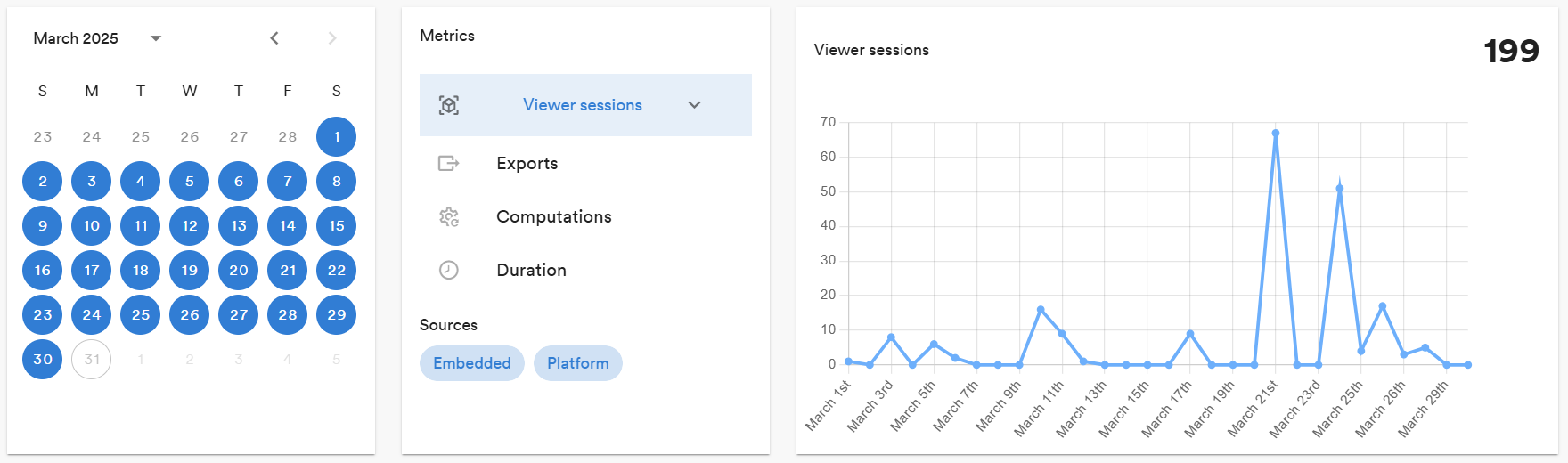This screenshot has height=463, width=1568.
Task: Select the Computations metric
Action: click(553, 216)
